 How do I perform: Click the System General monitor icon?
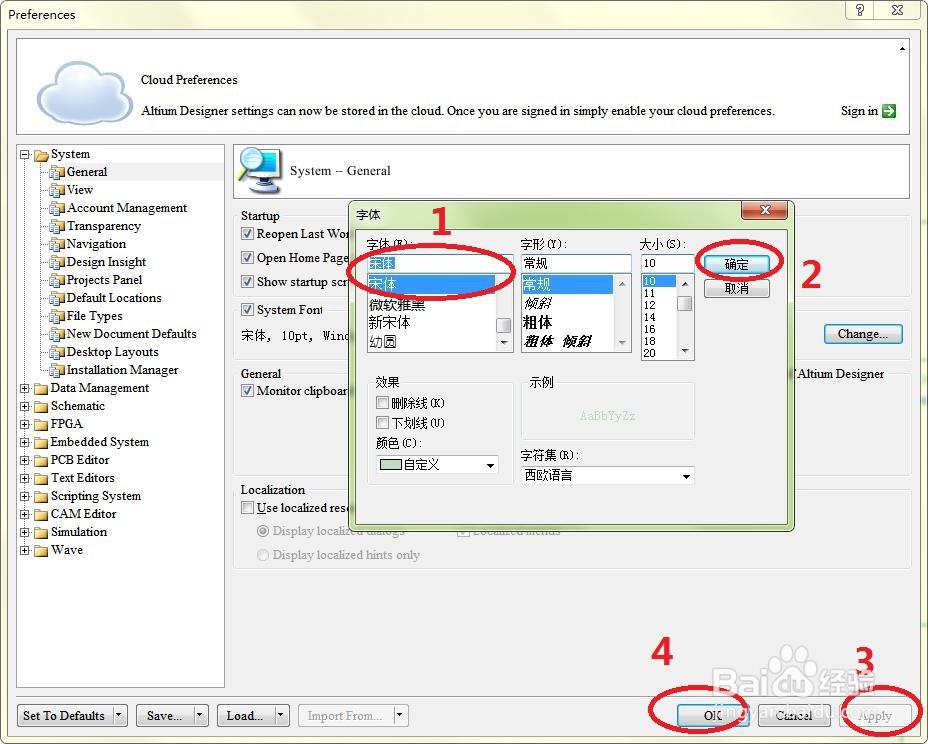[x=259, y=170]
